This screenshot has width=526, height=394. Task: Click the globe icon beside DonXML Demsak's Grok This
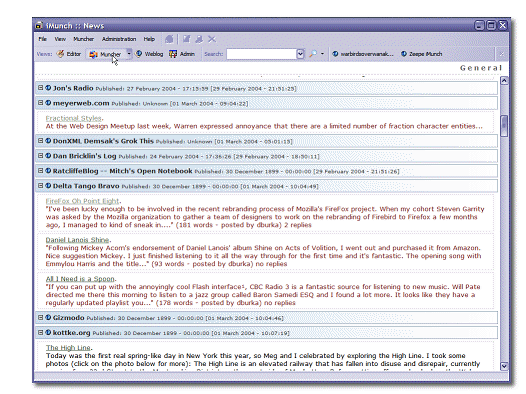[48, 141]
